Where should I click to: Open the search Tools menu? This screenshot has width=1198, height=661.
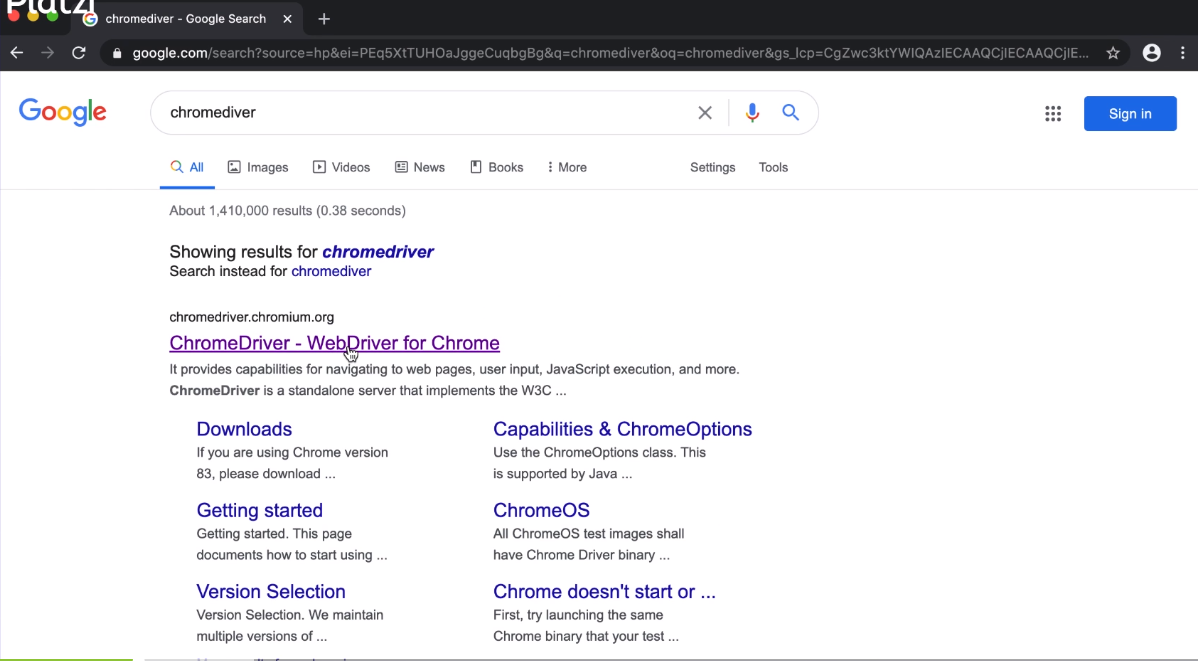coord(773,167)
